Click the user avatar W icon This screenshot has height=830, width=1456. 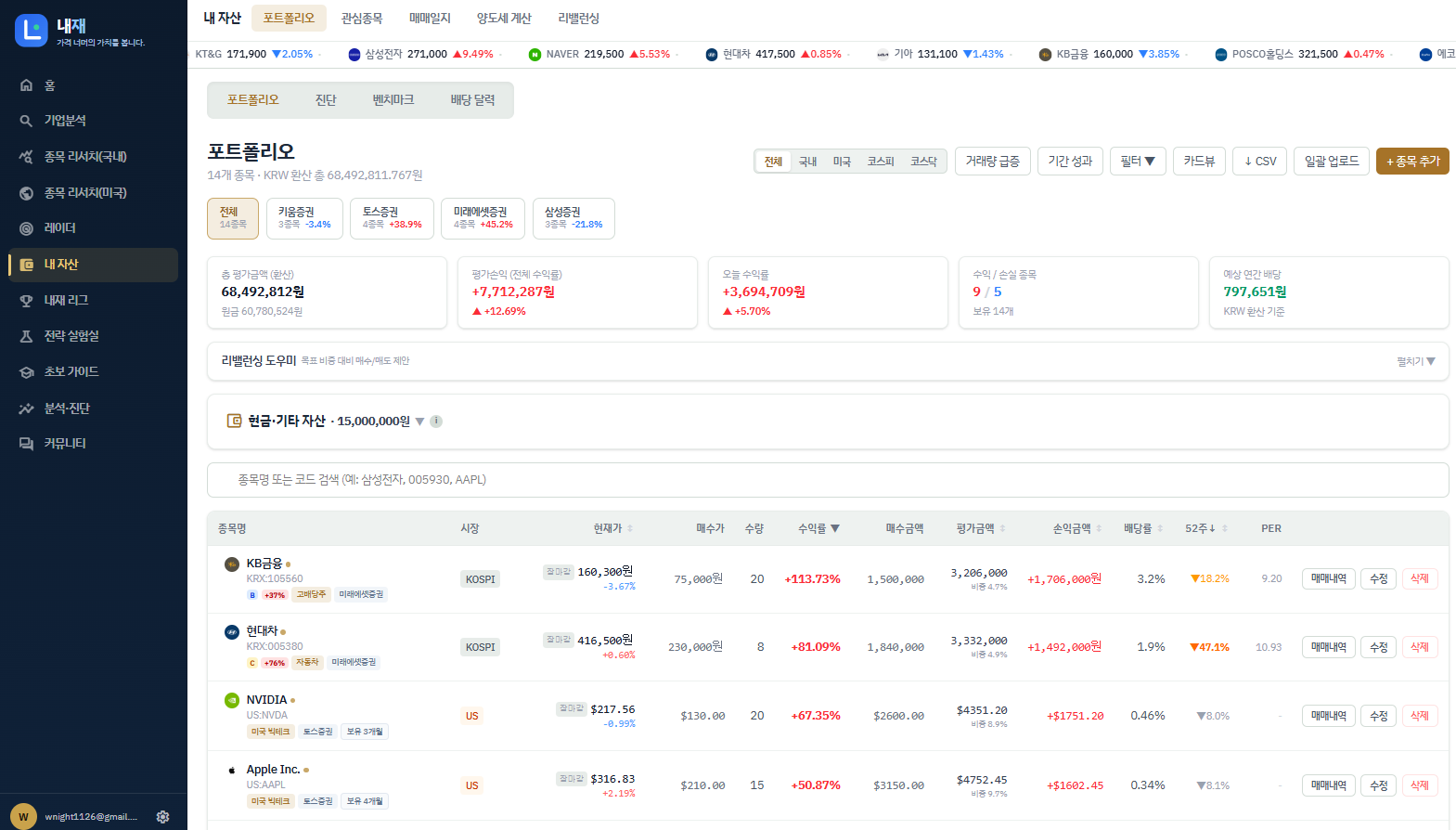pos(23,817)
